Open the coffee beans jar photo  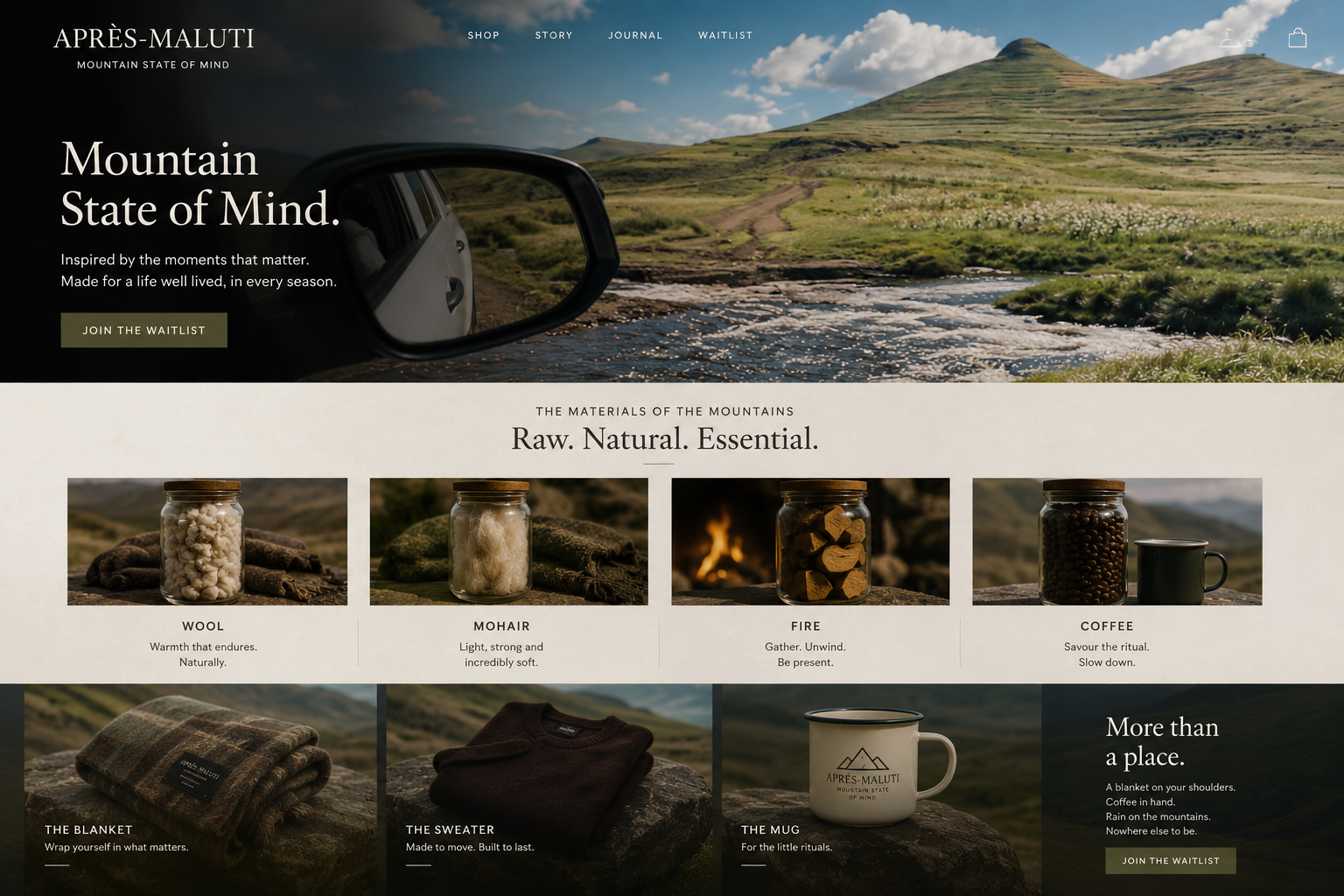1117,542
